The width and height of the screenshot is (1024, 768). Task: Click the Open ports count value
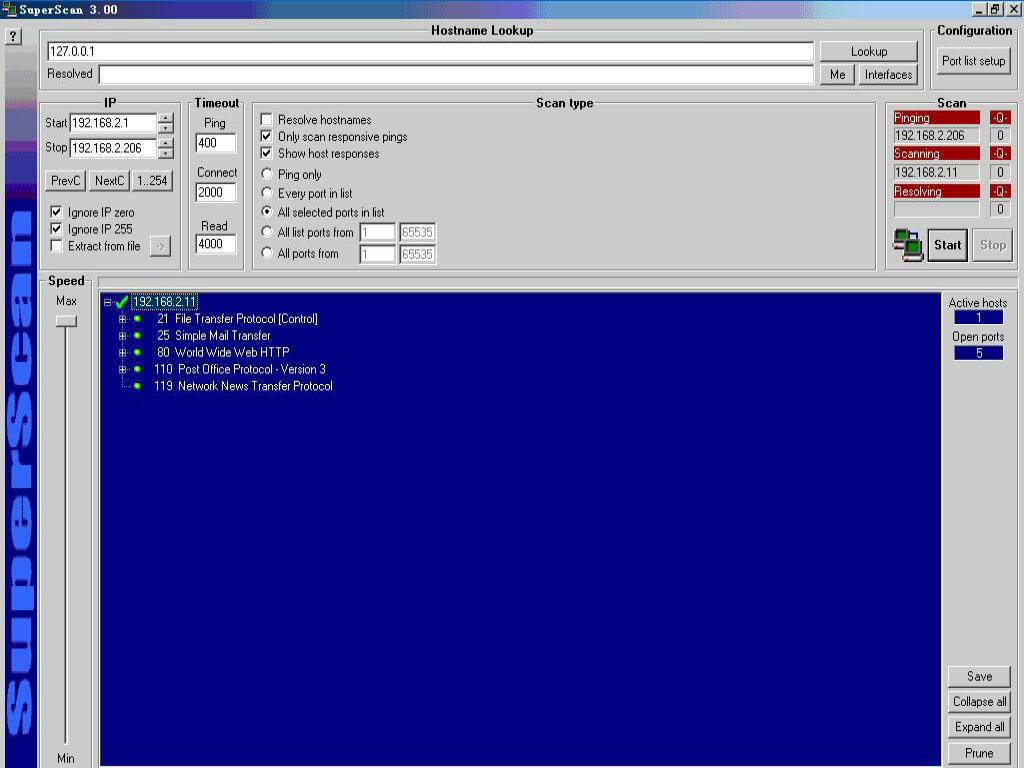[978, 353]
